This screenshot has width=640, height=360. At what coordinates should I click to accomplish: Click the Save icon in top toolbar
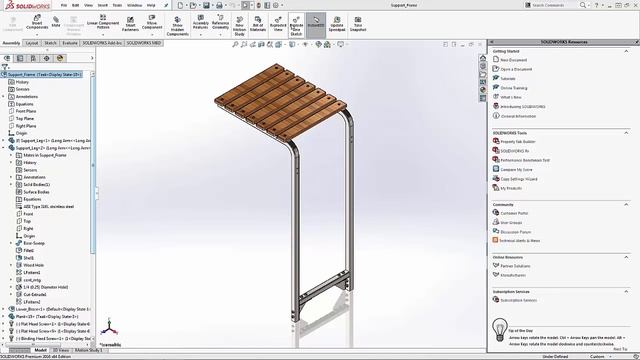click(x=207, y=5)
